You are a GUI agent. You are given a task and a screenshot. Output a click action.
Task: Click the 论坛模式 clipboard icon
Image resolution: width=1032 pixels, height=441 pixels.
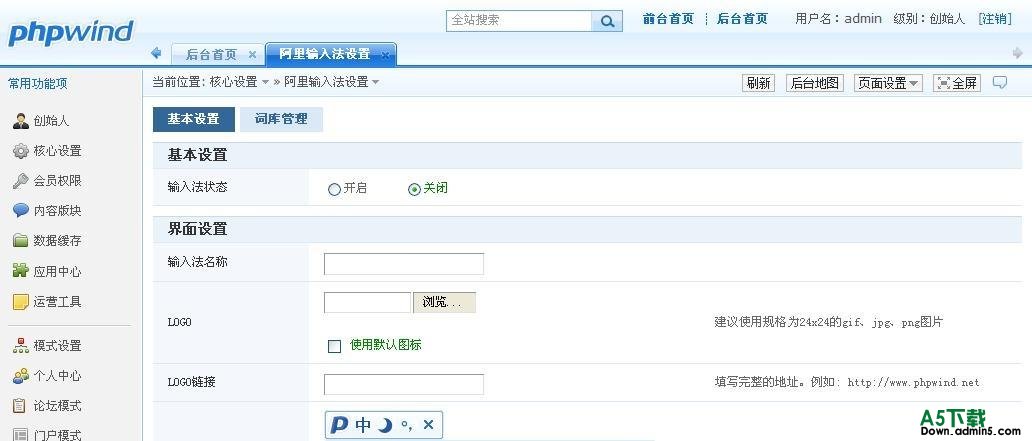pyautogui.click(x=21, y=405)
